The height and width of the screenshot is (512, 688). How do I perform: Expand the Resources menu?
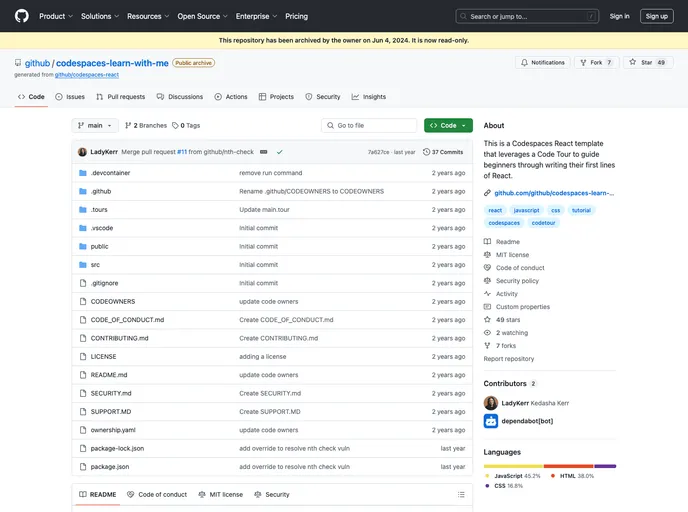point(148,16)
